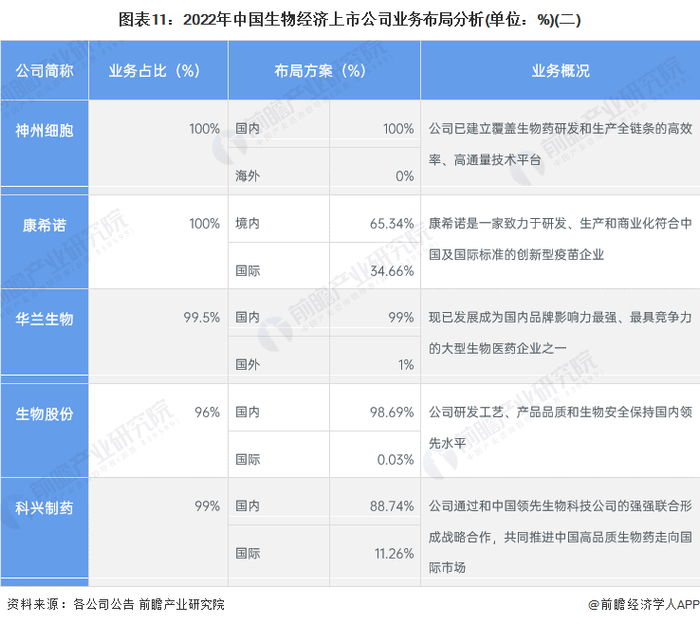
Task: Click the 生物股份 company cell
Action: tap(44, 430)
